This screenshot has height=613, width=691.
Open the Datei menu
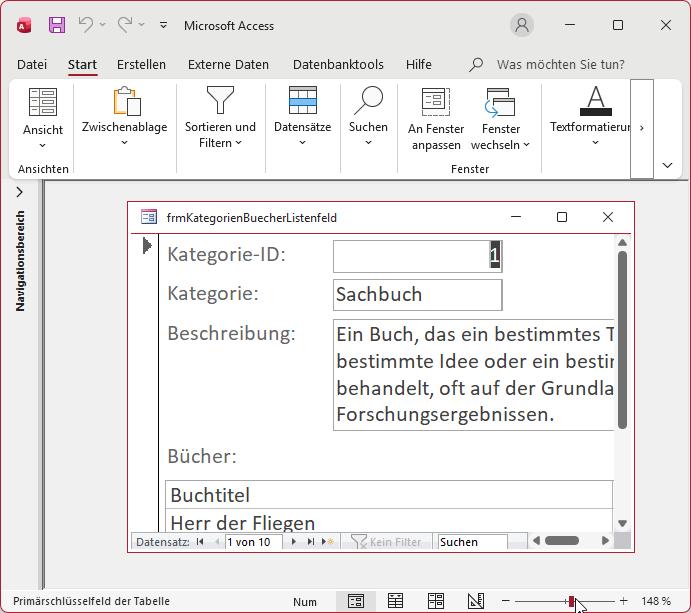point(32,64)
